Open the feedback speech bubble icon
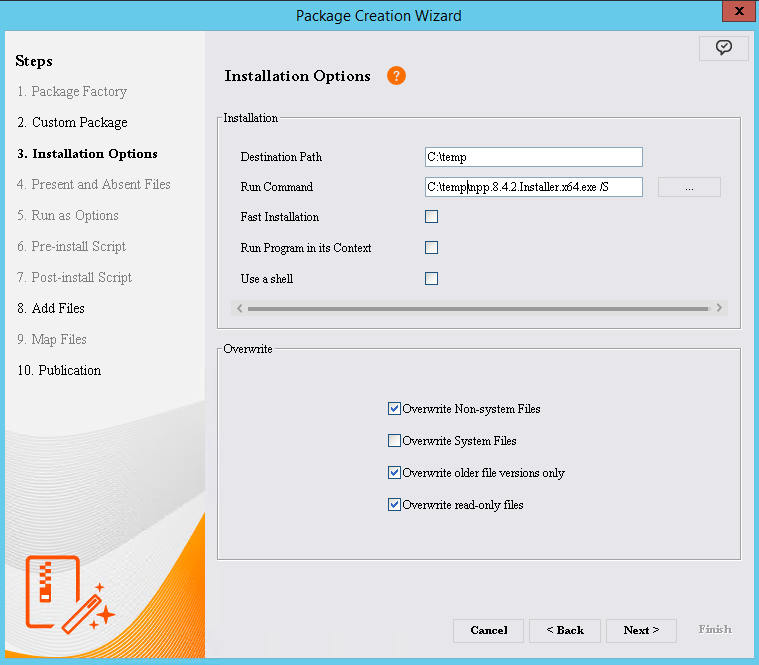Viewport: 759px width, 665px height. [724, 48]
